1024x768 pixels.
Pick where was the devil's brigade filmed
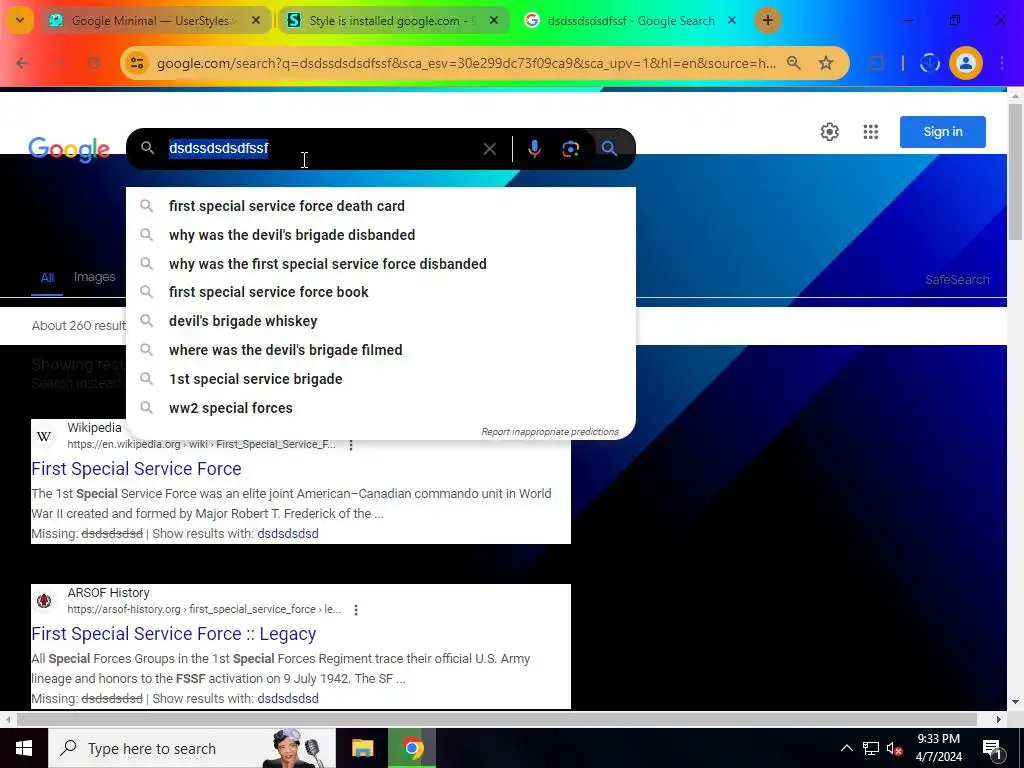(381, 350)
